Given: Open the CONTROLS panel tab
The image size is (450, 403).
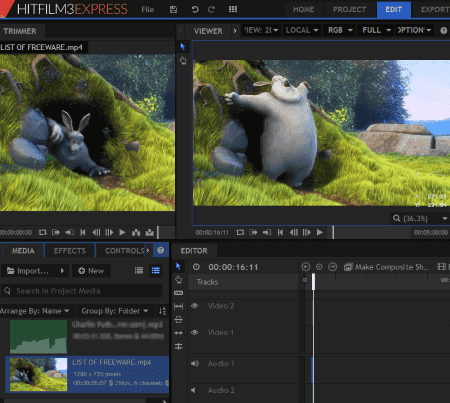Looking at the screenshot, I should click(x=124, y=251).
